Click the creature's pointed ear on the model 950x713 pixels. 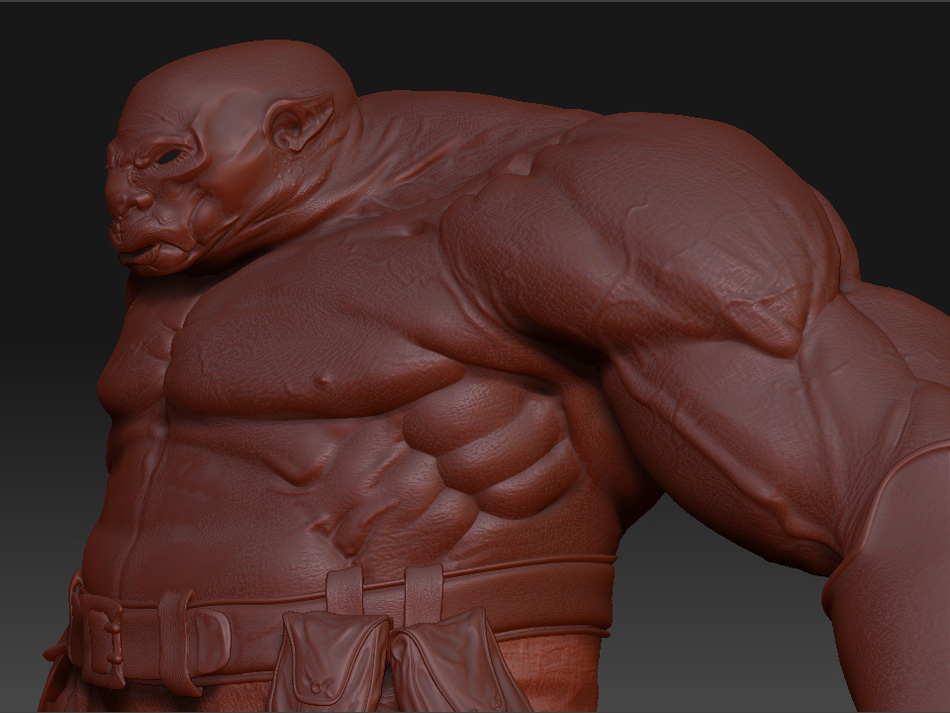point(299,121)
